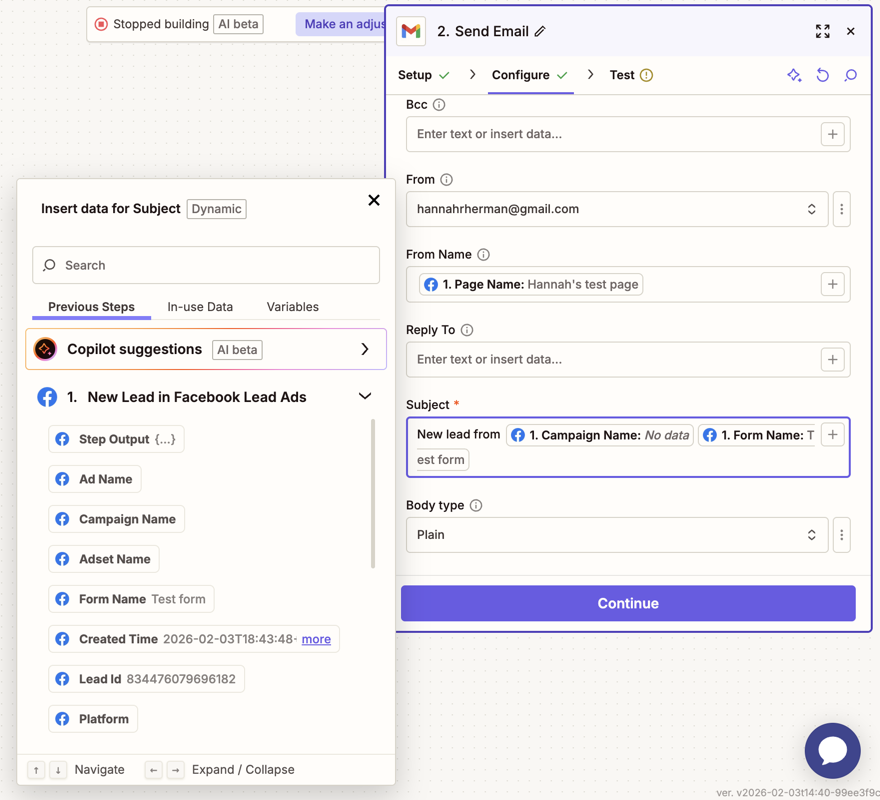Toggle the Dynamic badge for Subject data

click(215, 209)
